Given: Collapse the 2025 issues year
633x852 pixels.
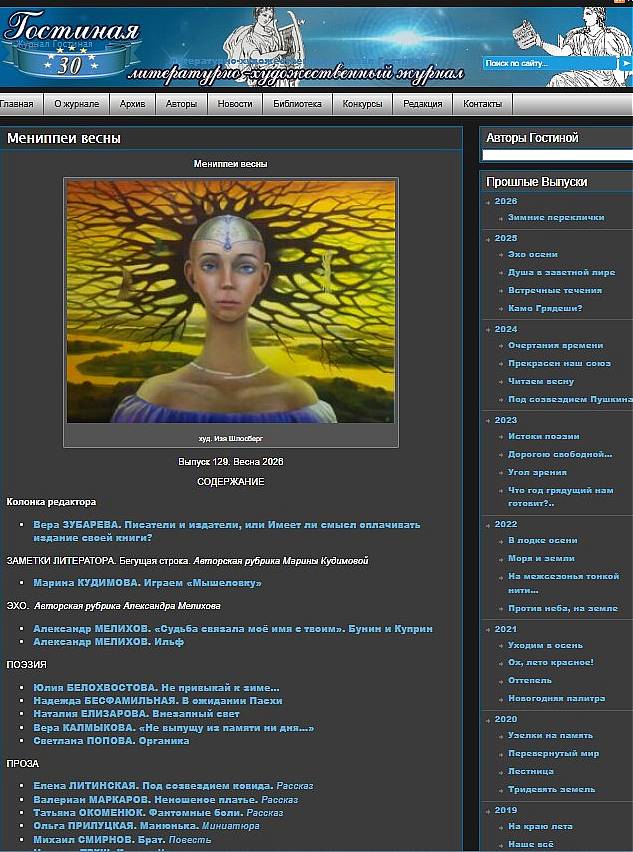Looking at the screenshot, I should click(505, 238).
